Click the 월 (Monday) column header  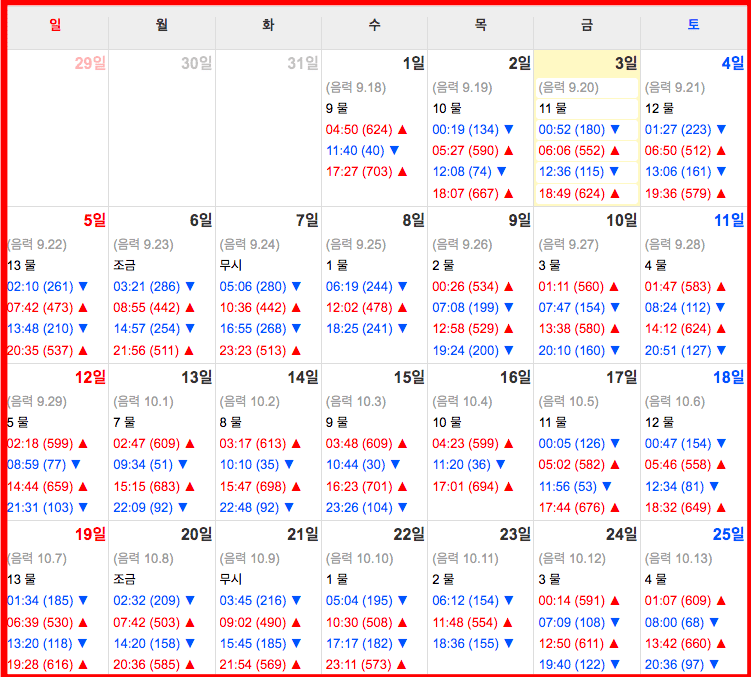point(162,24)
